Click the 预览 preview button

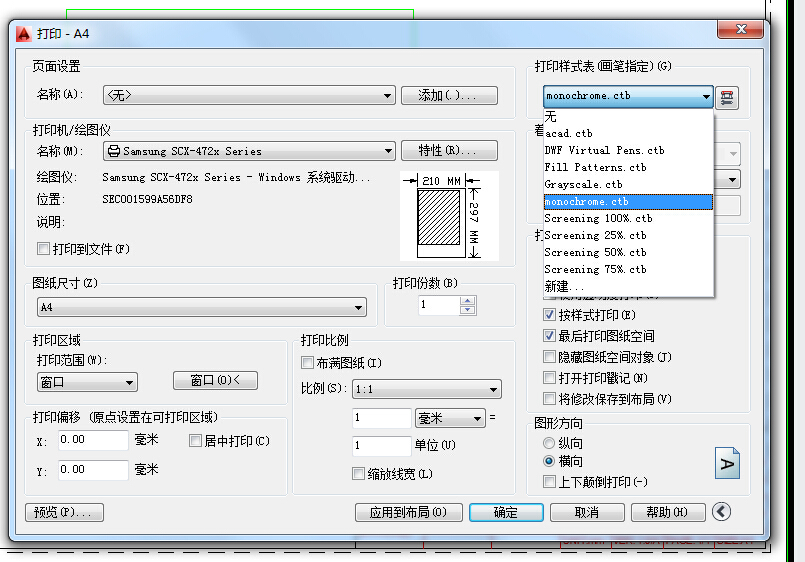pyautogui.click(x=65, y=512)
